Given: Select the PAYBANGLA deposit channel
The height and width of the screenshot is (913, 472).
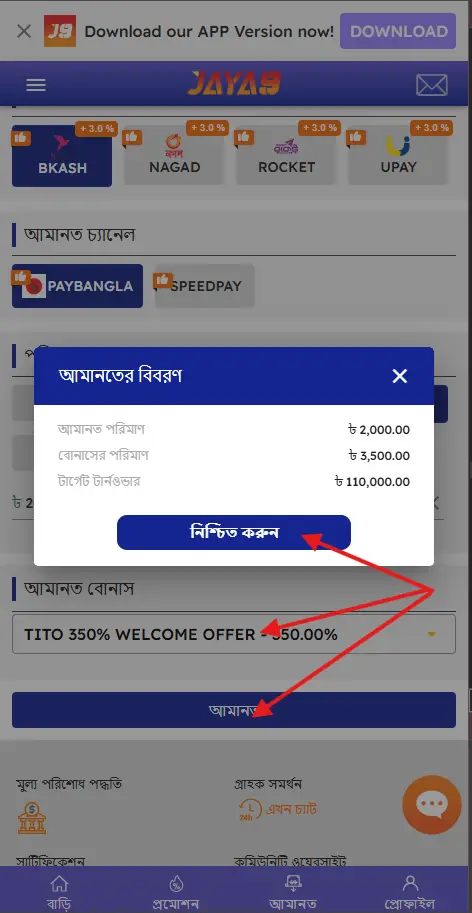Looking at the screenshot, I should [77, 286].
